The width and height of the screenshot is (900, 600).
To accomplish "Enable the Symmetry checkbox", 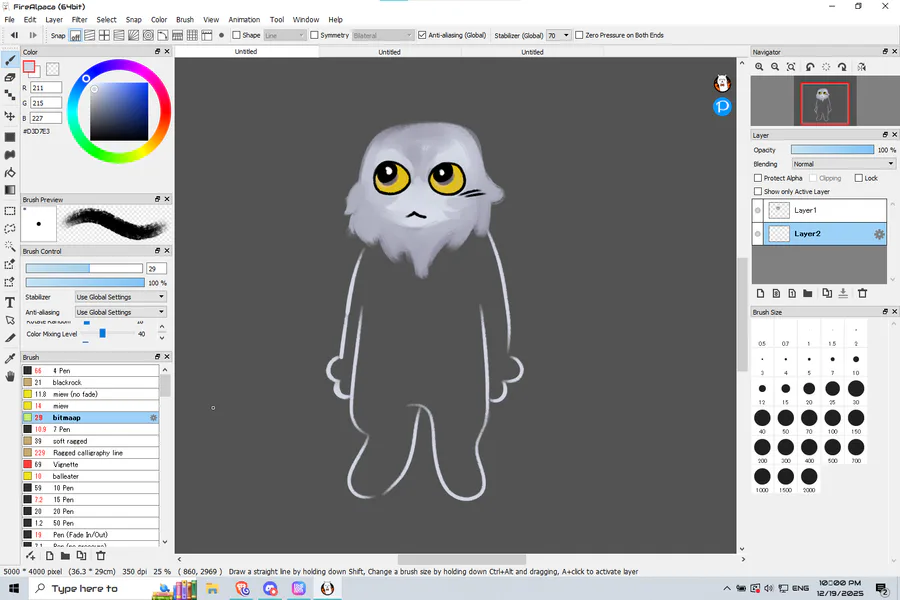I will click(314, 35).
